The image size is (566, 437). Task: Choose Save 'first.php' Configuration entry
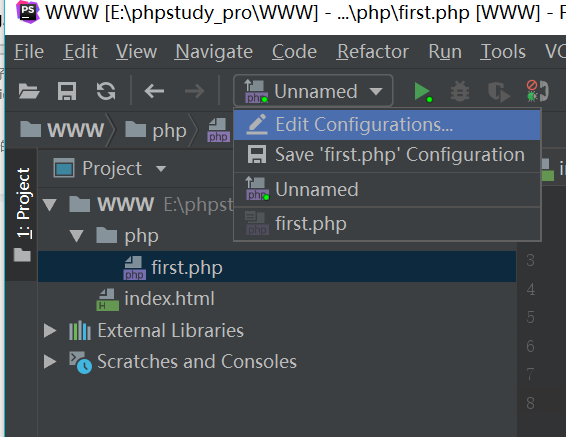[x=387, y=155]
